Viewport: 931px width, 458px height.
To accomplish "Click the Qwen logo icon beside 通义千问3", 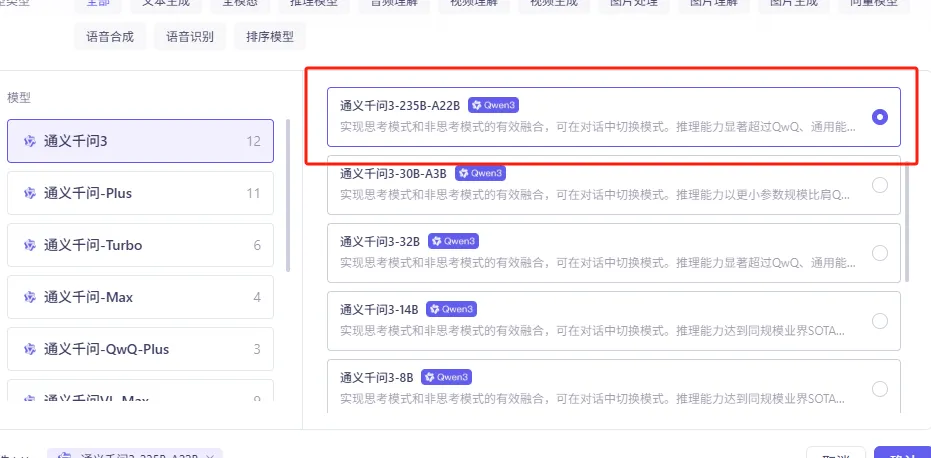I will [29, 141].
